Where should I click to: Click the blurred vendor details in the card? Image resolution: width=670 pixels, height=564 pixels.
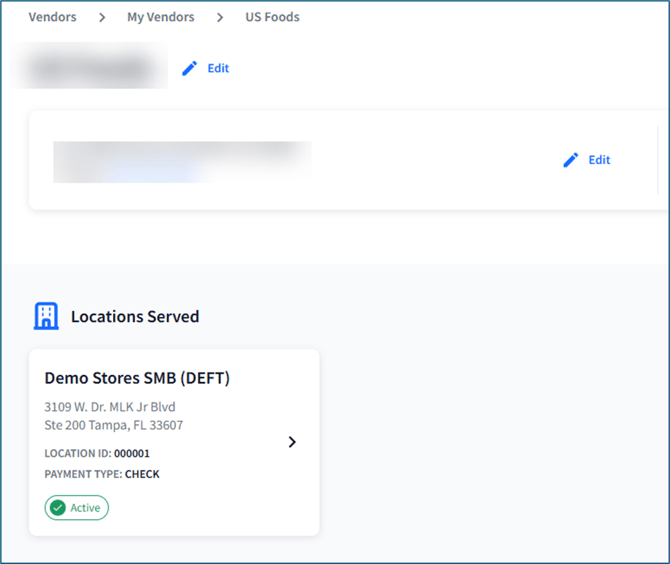(x=180, y=160)
